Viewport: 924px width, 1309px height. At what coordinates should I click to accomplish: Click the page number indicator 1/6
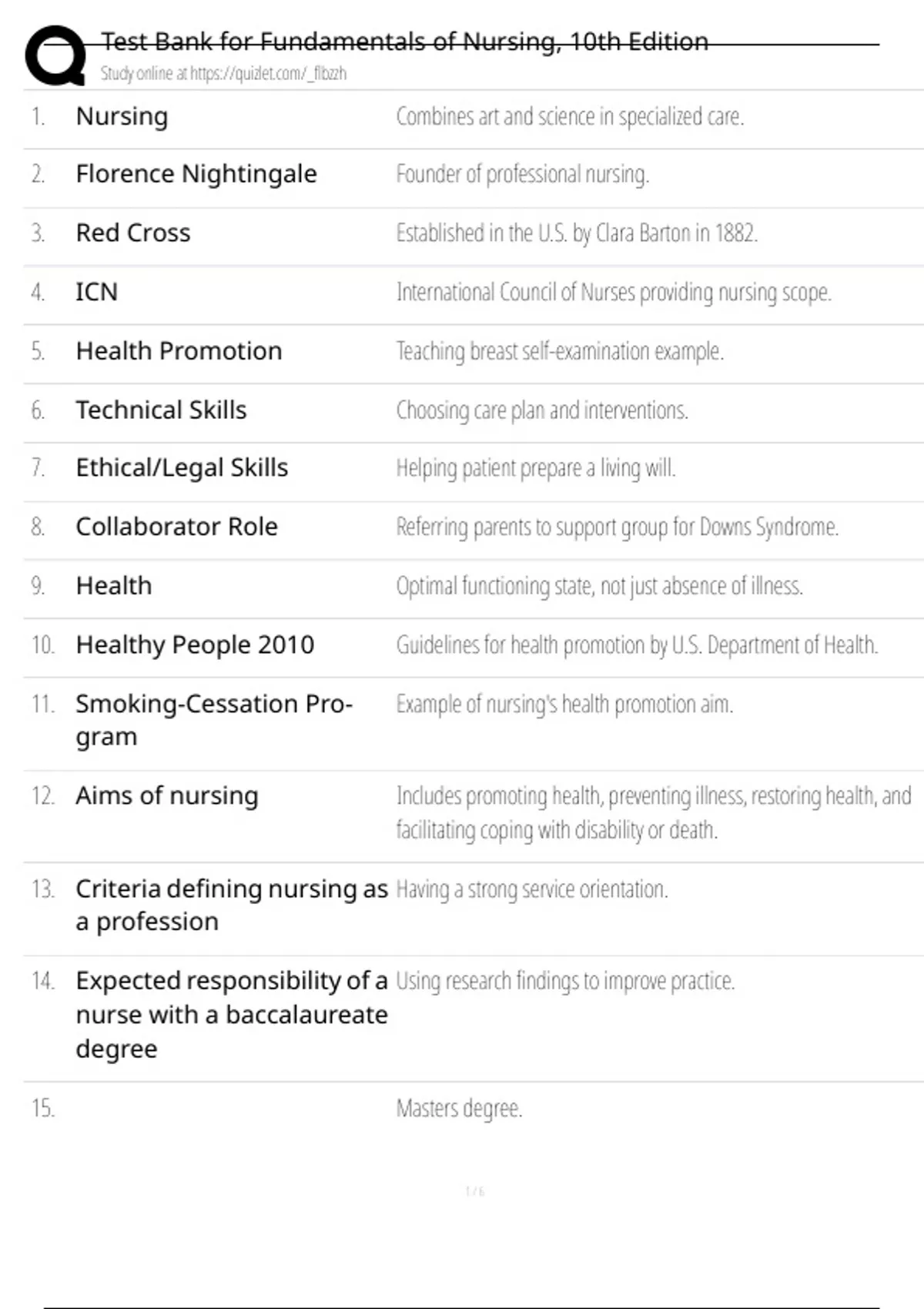[x=475, y=1192]
